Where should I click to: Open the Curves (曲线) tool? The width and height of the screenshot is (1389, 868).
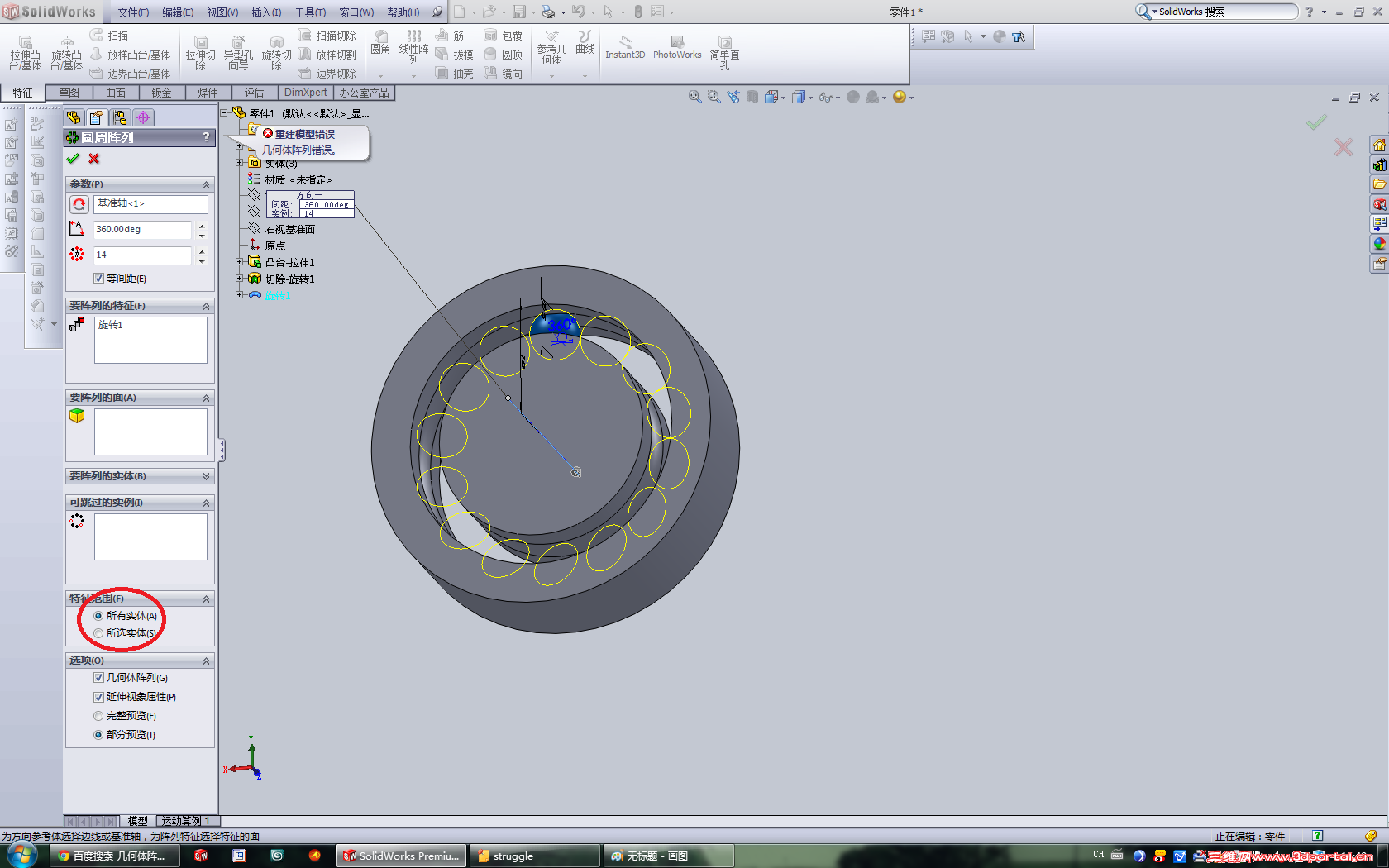[585, 43]
